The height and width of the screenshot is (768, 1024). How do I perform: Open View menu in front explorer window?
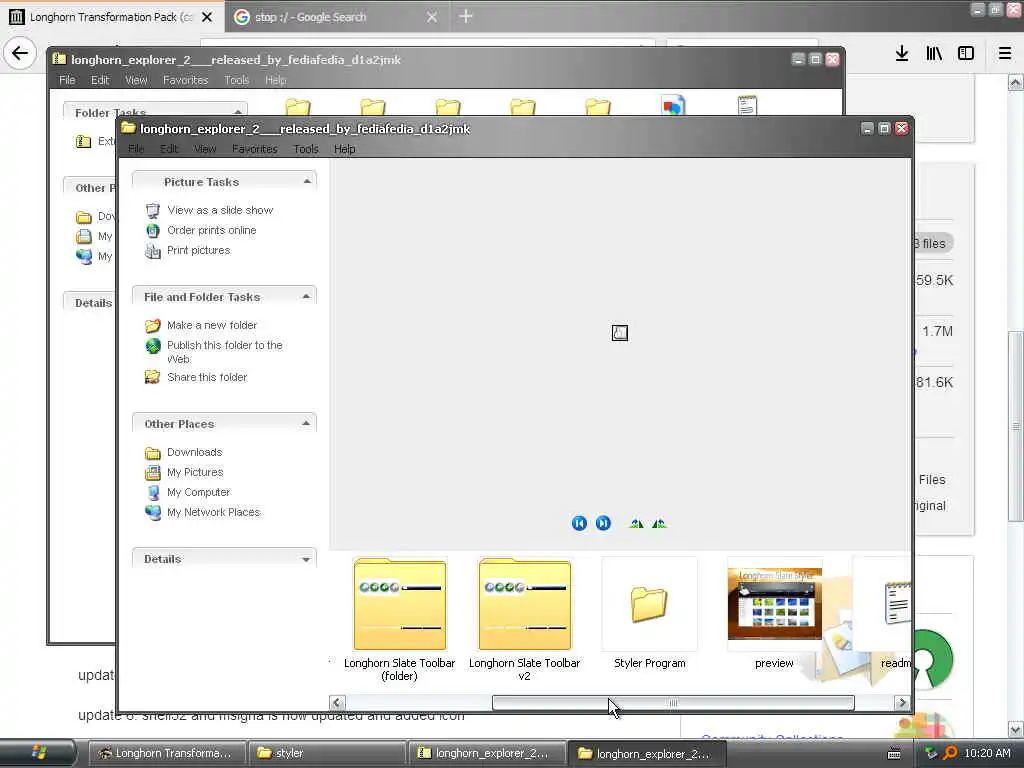pos(205,149)
